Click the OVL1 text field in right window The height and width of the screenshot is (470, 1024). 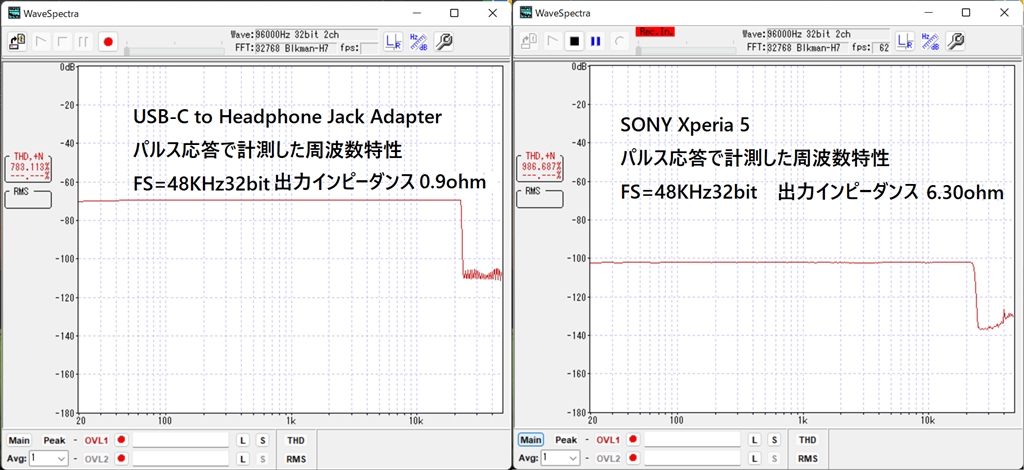click(x=692, y=441)
